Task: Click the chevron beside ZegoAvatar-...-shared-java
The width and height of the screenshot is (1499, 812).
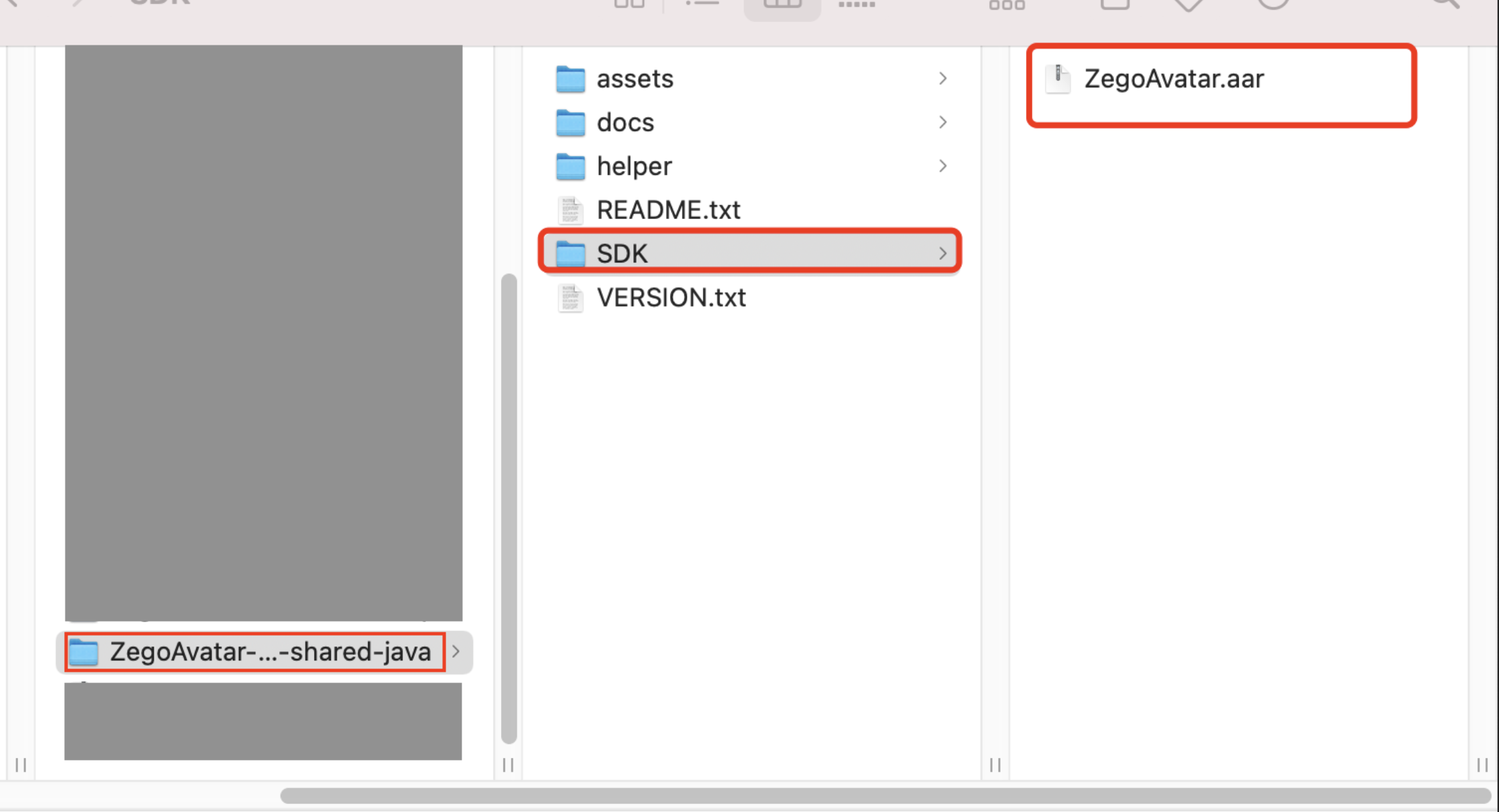Action: pyautogui.click(x=456, y=651)
